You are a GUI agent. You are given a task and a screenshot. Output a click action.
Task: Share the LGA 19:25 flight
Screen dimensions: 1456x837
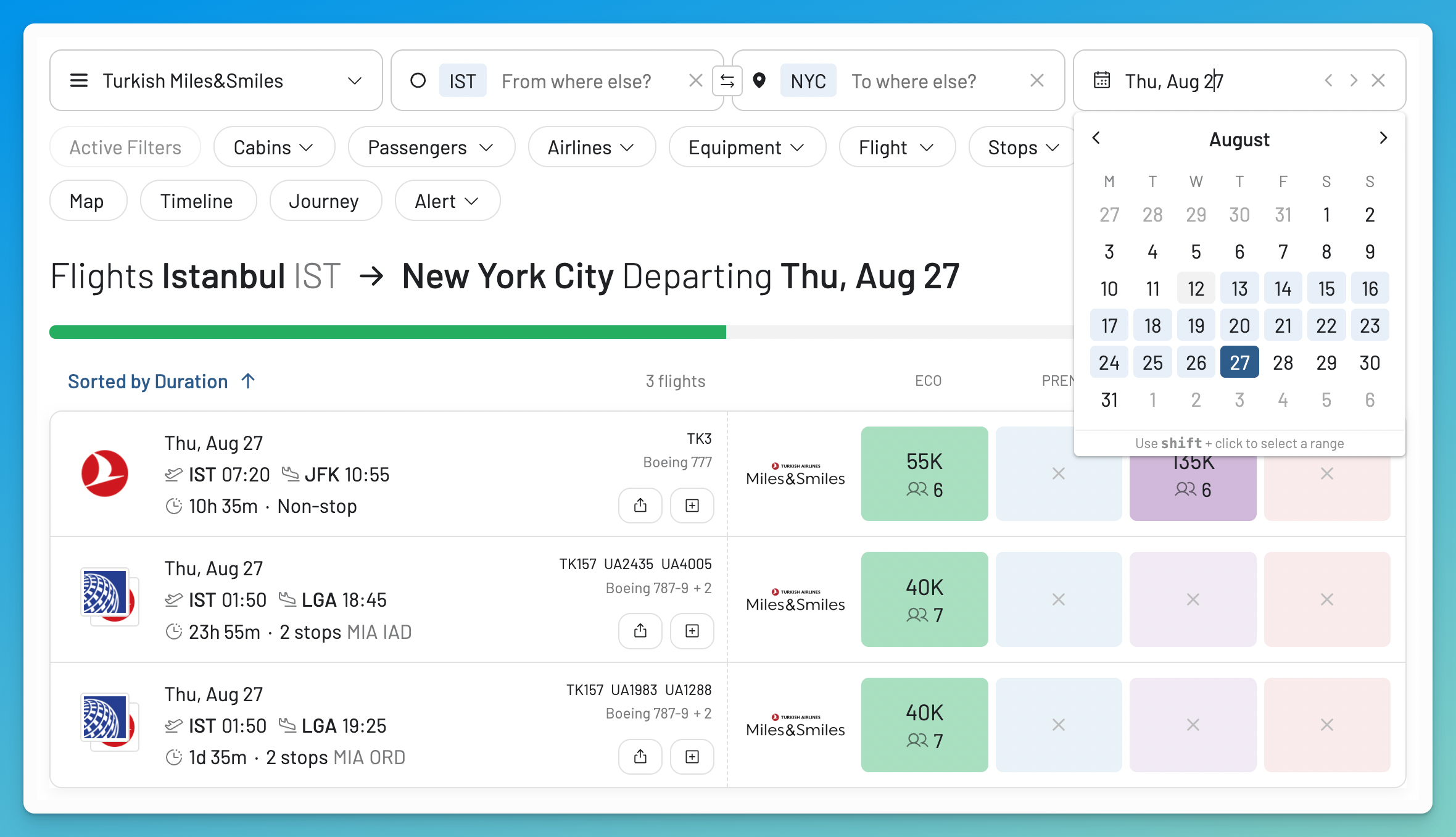[640, 756]
